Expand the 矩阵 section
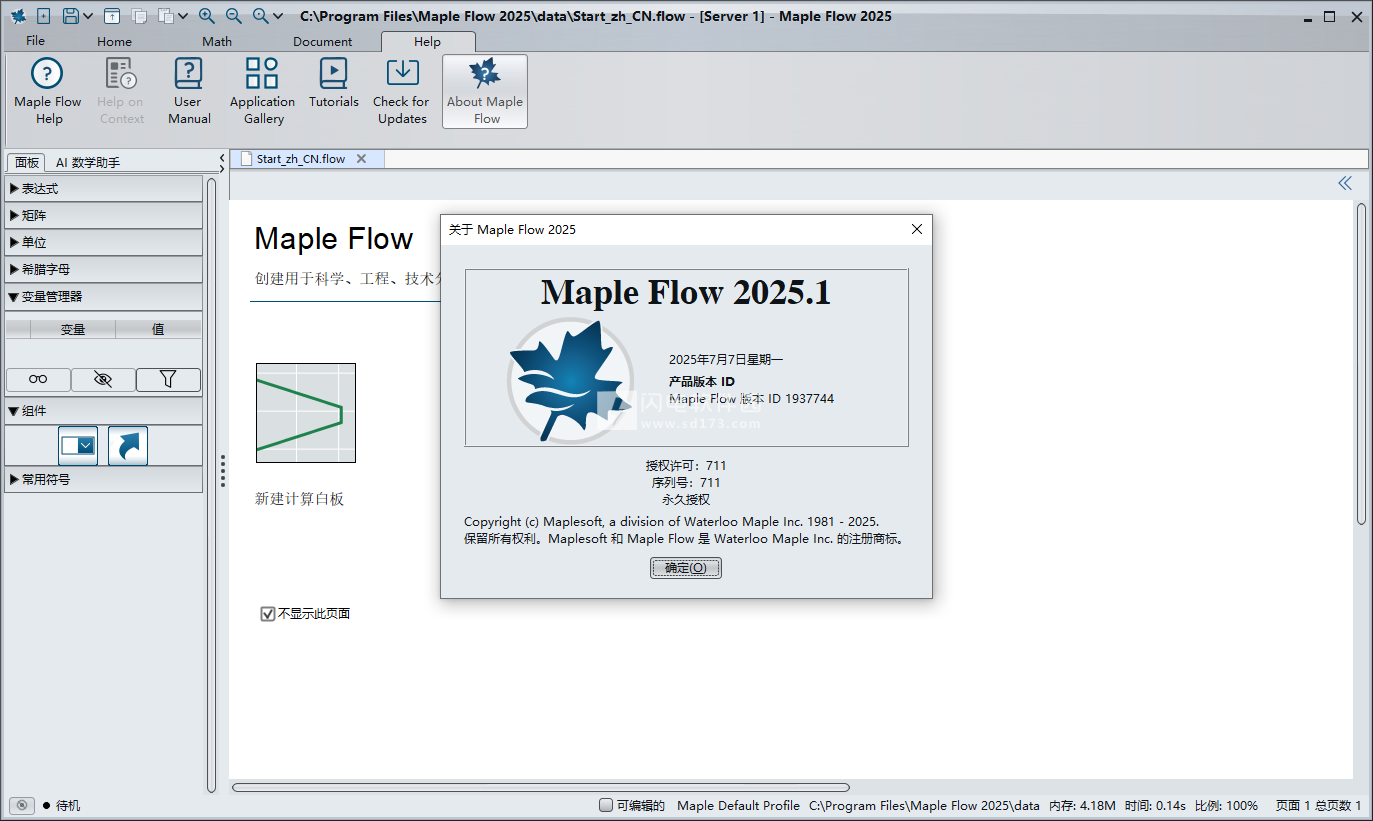1373x821 pixels. point(104,215)
